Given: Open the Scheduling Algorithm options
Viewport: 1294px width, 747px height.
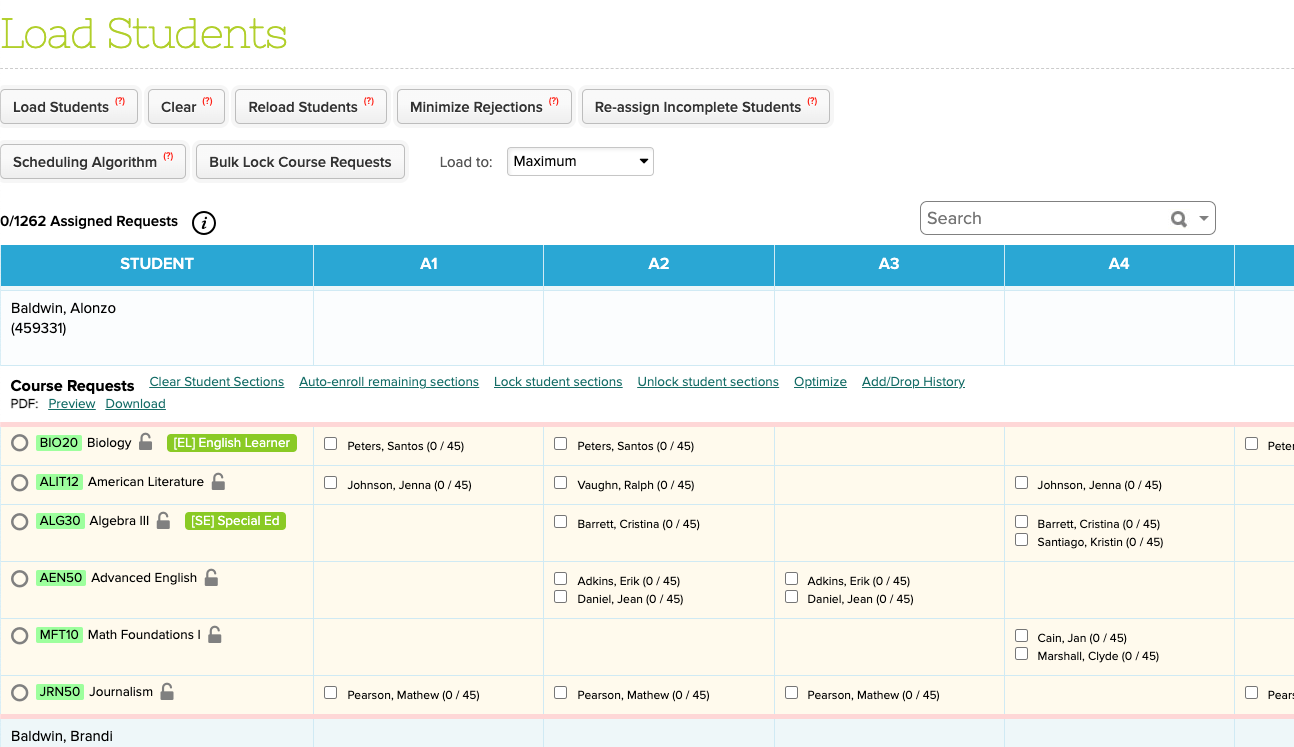Looking at the screenshot, I should point(93,162).
